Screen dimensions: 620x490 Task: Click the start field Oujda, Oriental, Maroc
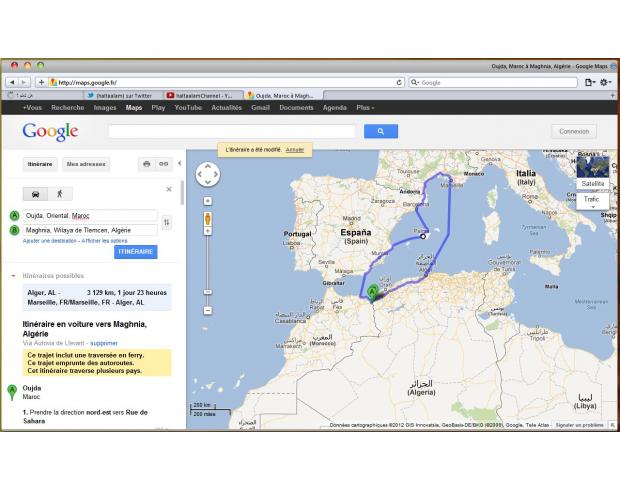tap(90, 216)
